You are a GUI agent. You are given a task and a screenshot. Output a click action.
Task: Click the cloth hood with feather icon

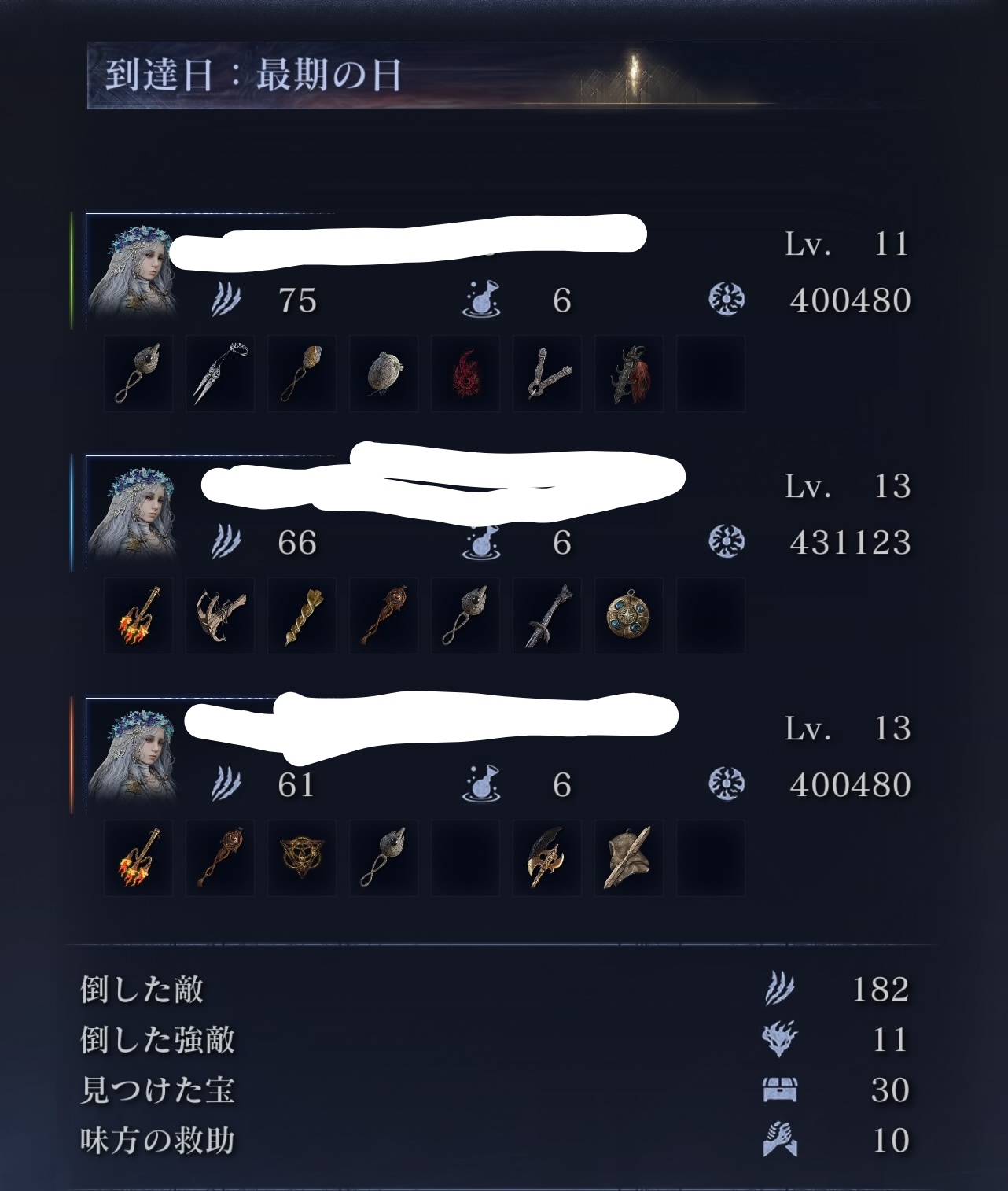(629, 858)
